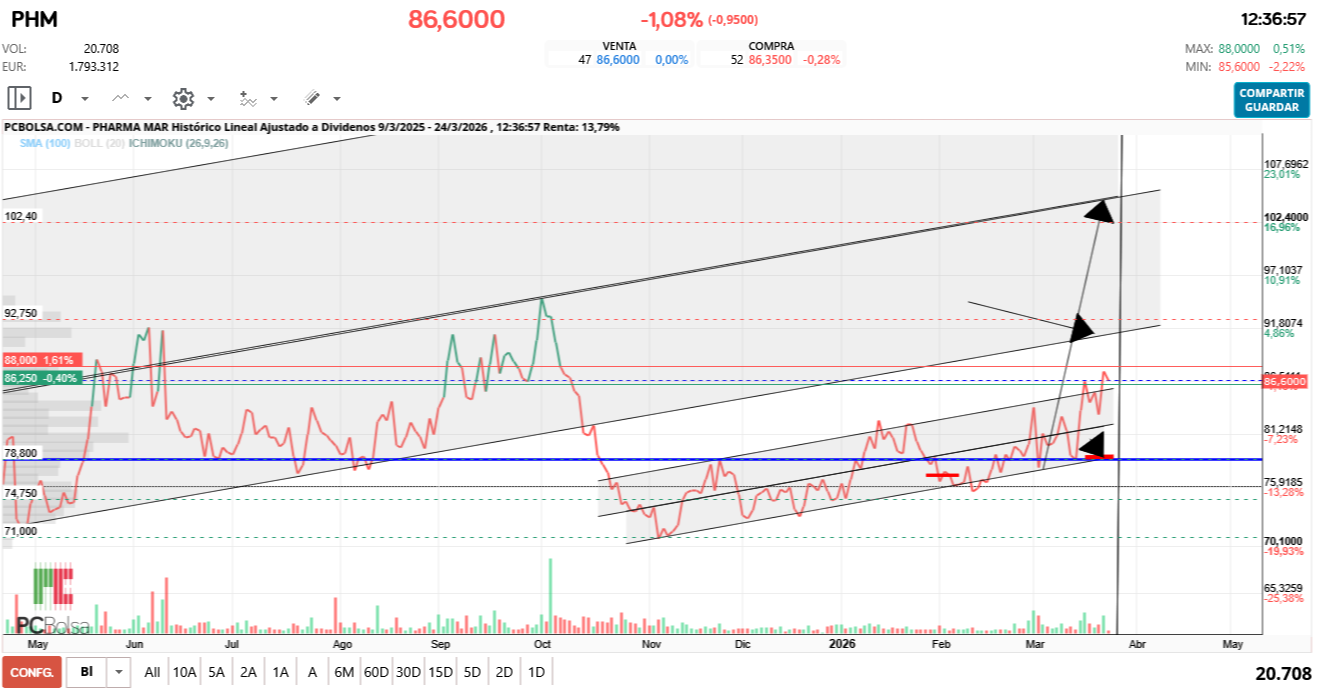Click the VENTA price 86,6000
1325x693 pixels.
[x=617, y=60]
